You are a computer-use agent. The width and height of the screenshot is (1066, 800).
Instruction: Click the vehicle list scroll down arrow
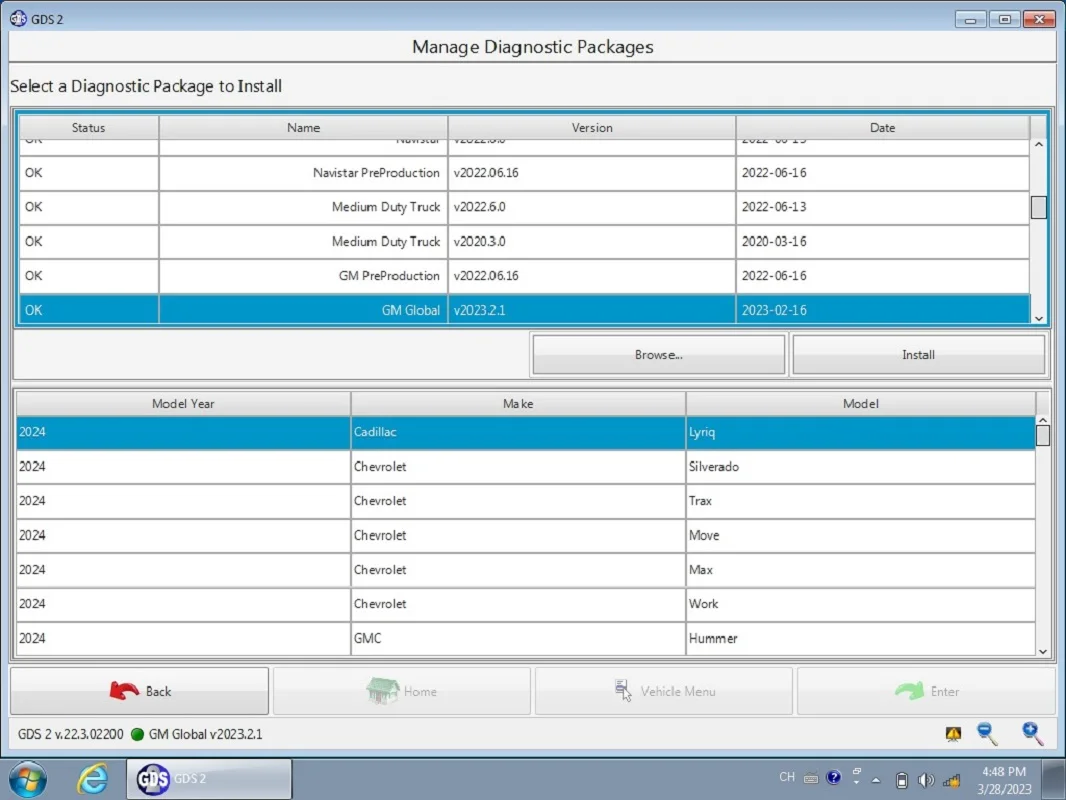[x=1043, y=651]
